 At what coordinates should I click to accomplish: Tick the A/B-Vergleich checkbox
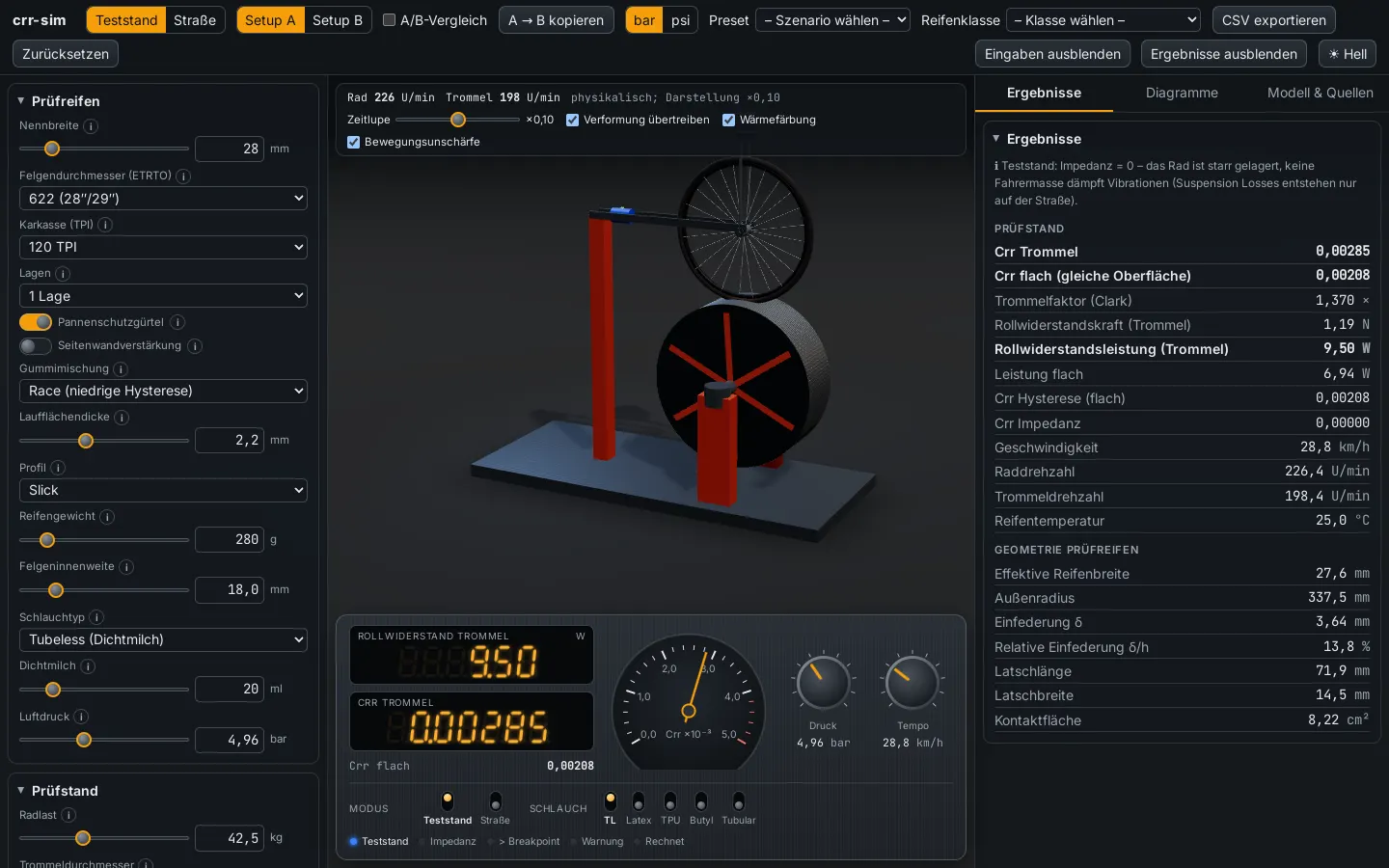389,20
